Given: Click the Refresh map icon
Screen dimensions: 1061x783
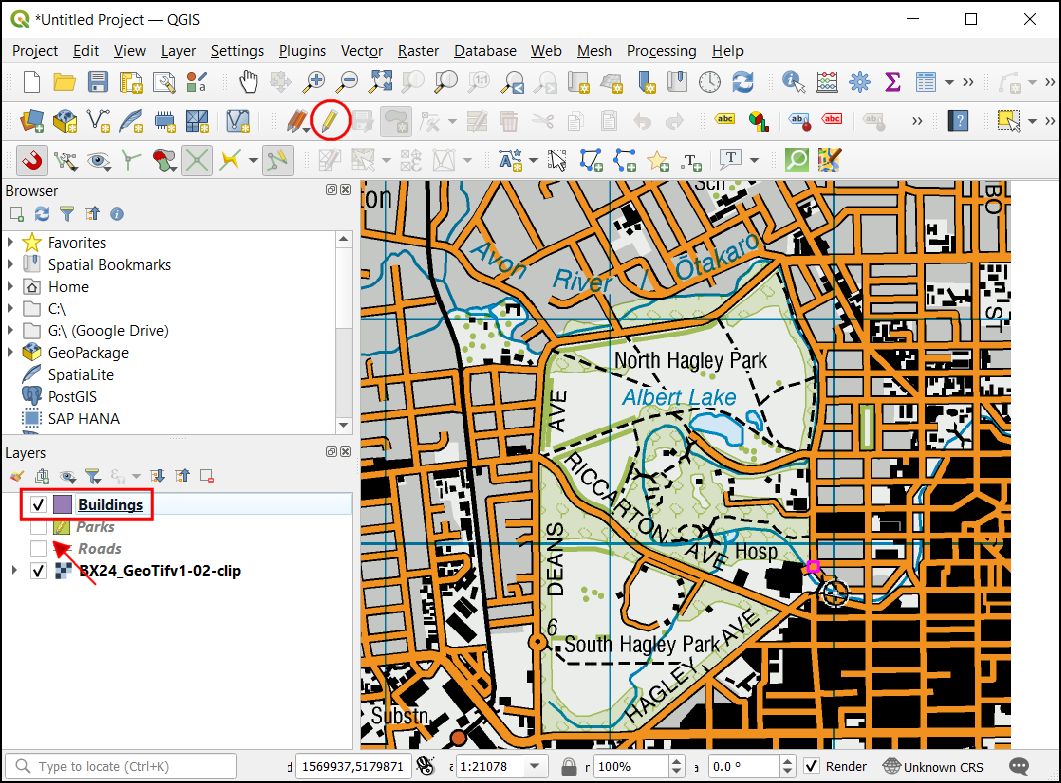Looking at the screenshot, I should (743, 82).
